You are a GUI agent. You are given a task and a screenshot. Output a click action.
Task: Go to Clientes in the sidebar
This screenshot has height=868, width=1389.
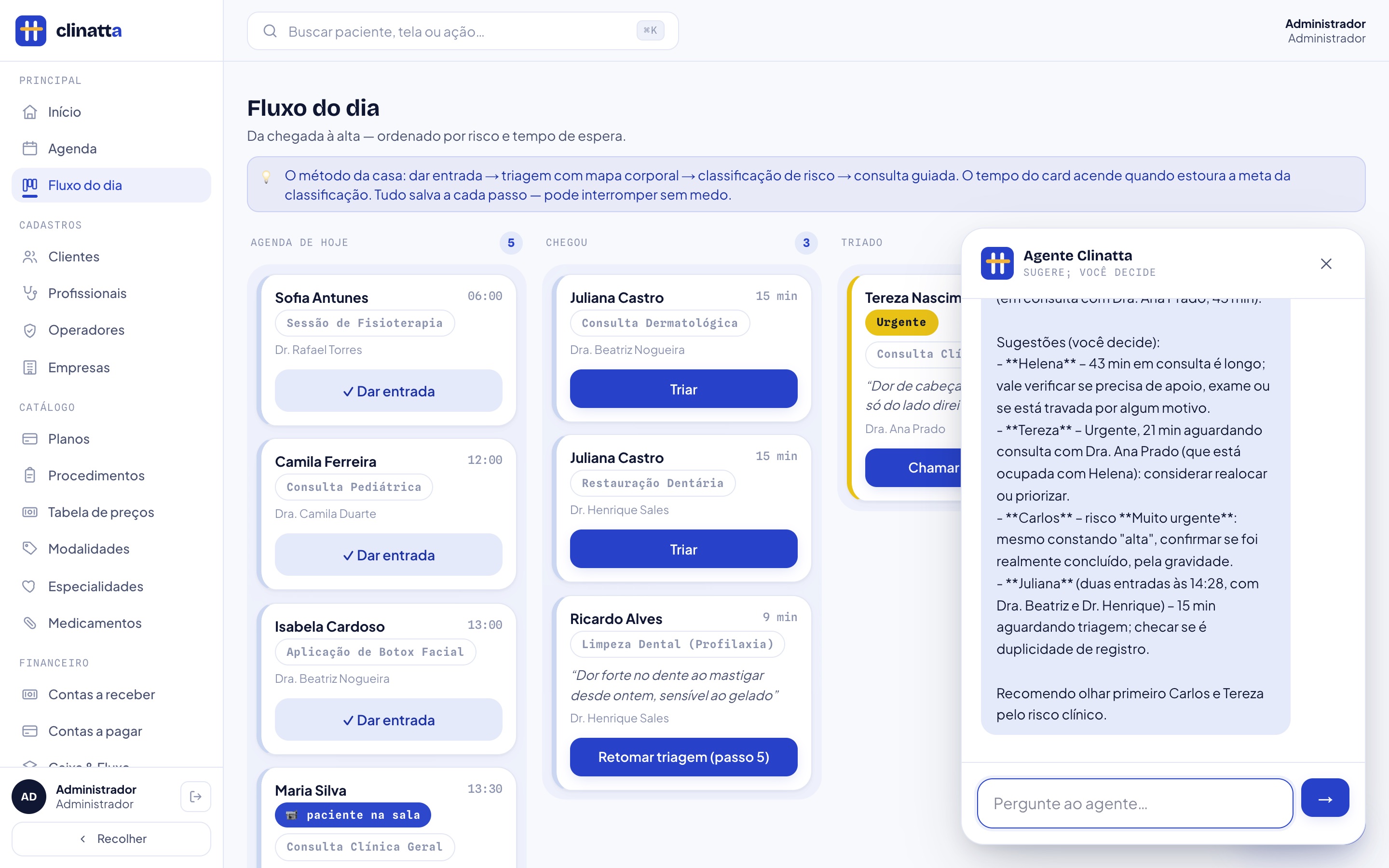(111, 257)
